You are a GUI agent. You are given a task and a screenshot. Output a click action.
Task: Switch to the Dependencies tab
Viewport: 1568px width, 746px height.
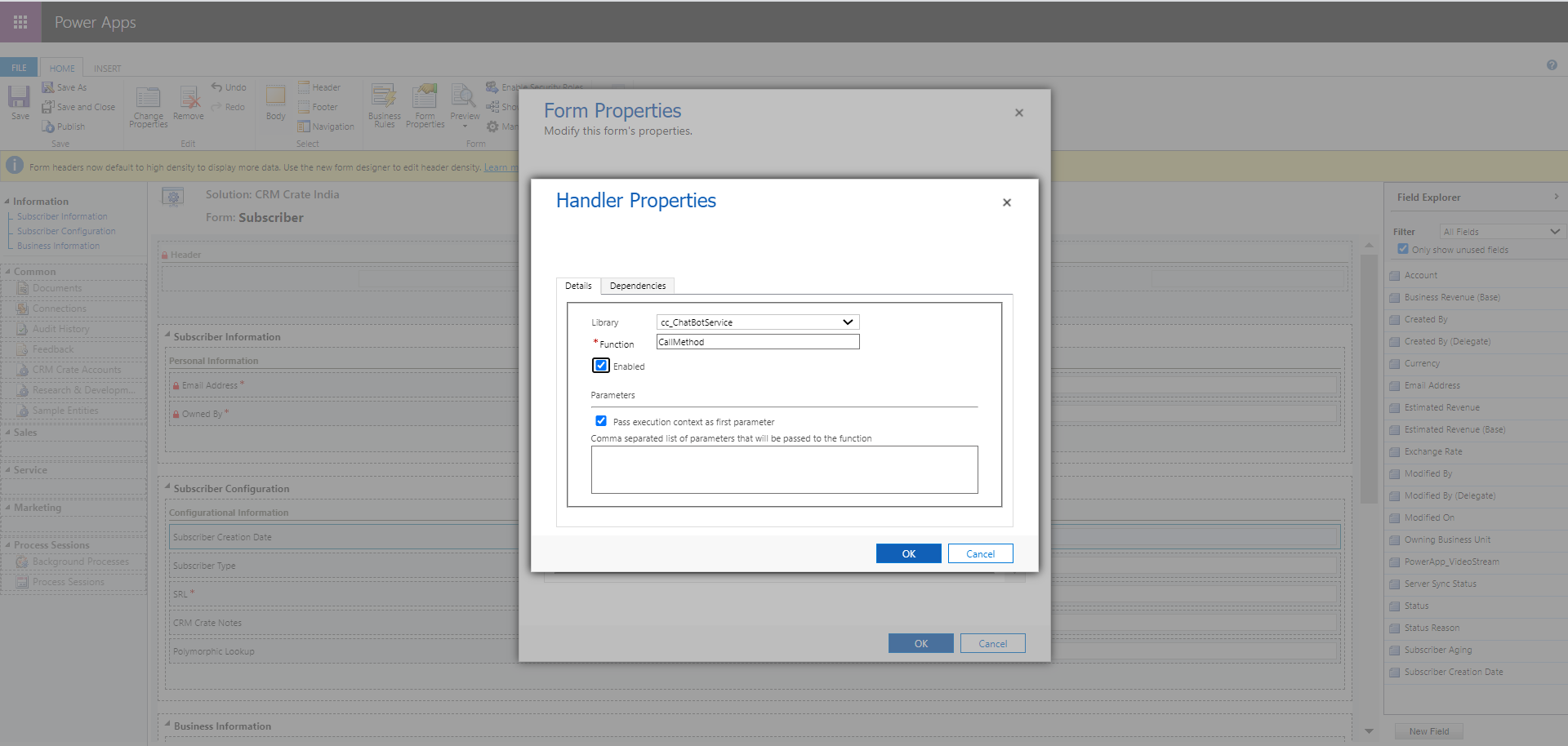[x=637, y=285]
